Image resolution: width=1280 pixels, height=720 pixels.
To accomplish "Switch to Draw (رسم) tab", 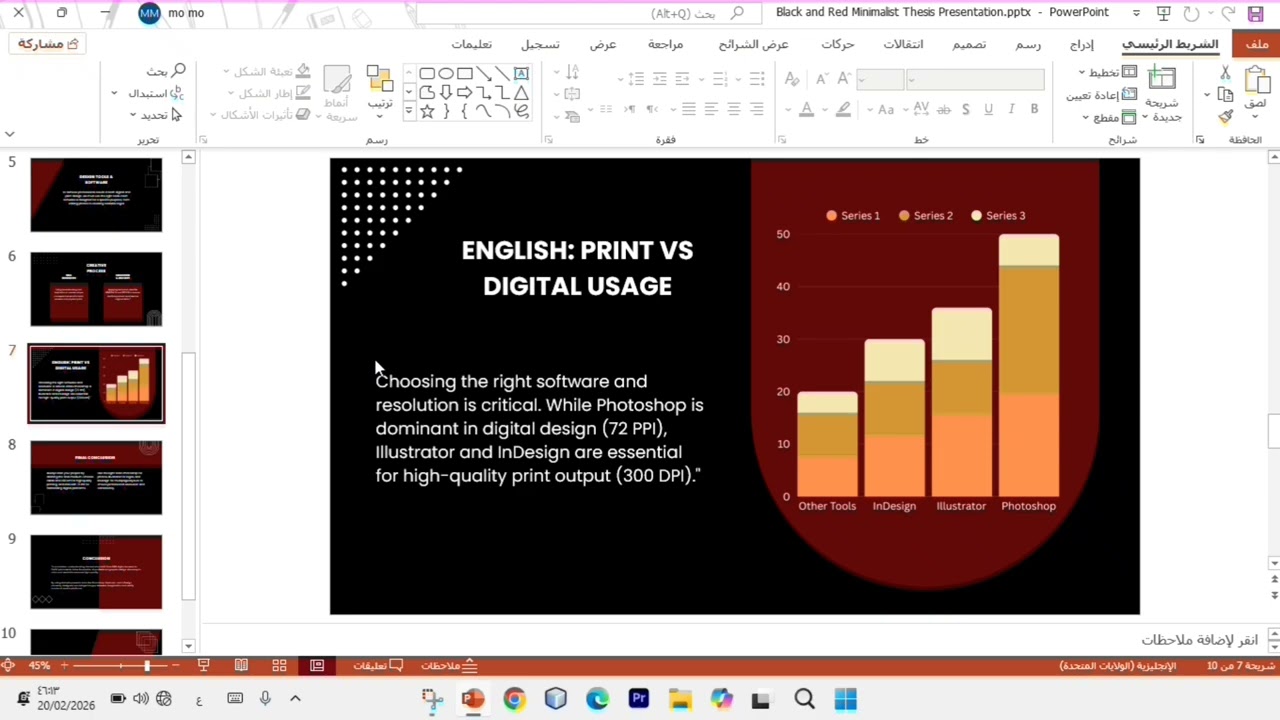I will tap(1028, 44).
